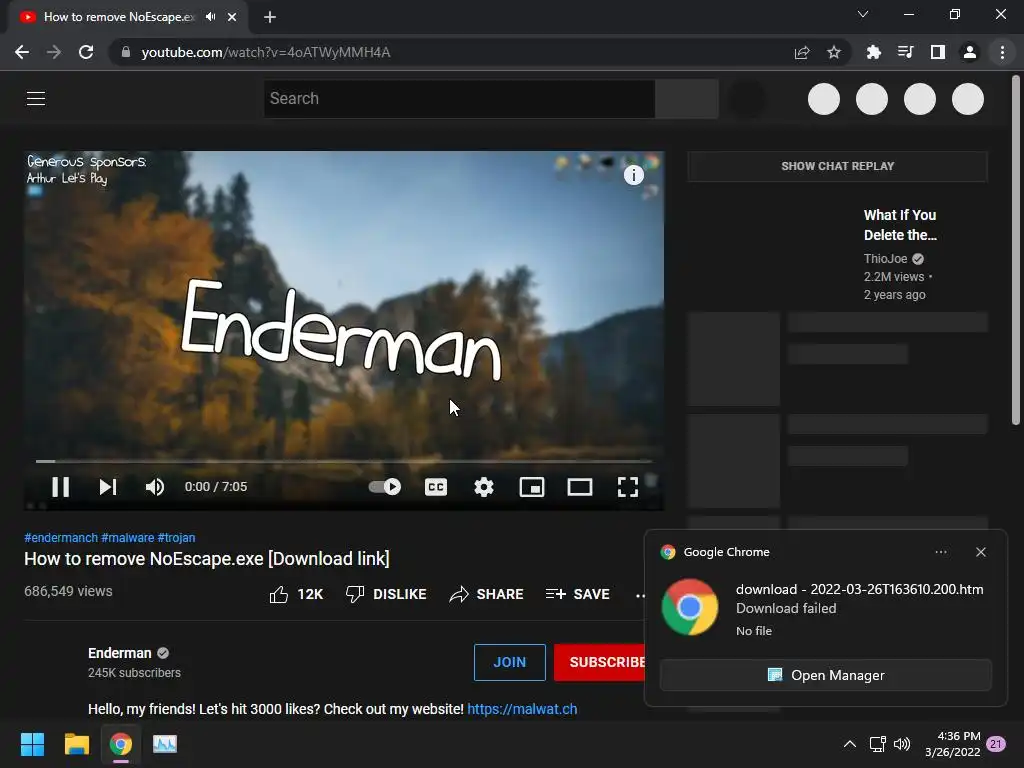The height and width of the screenshot is (768, 1024).
Task: Enter fullscreen mode
Action: point(628,487)
